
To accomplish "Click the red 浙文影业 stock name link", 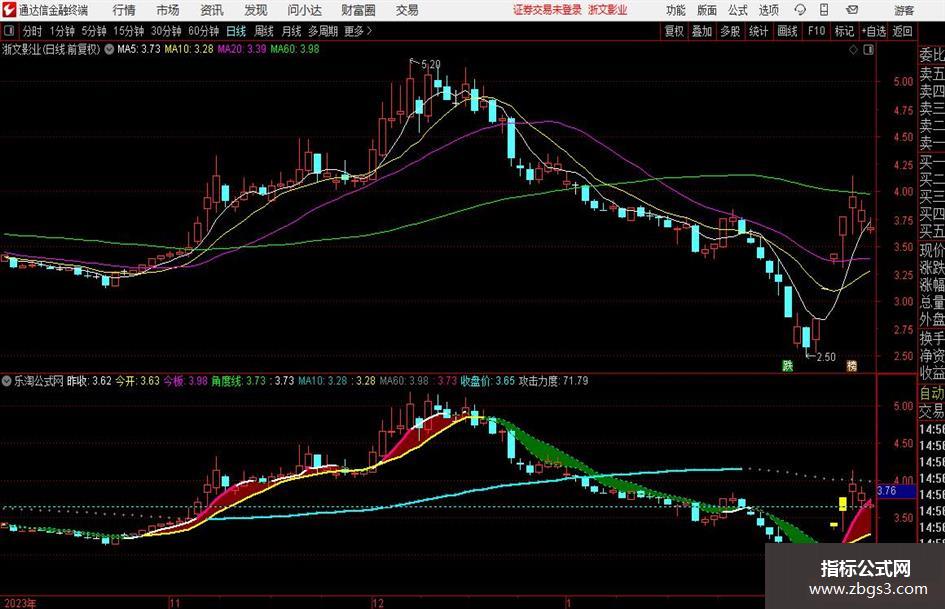I will point(608,10).
